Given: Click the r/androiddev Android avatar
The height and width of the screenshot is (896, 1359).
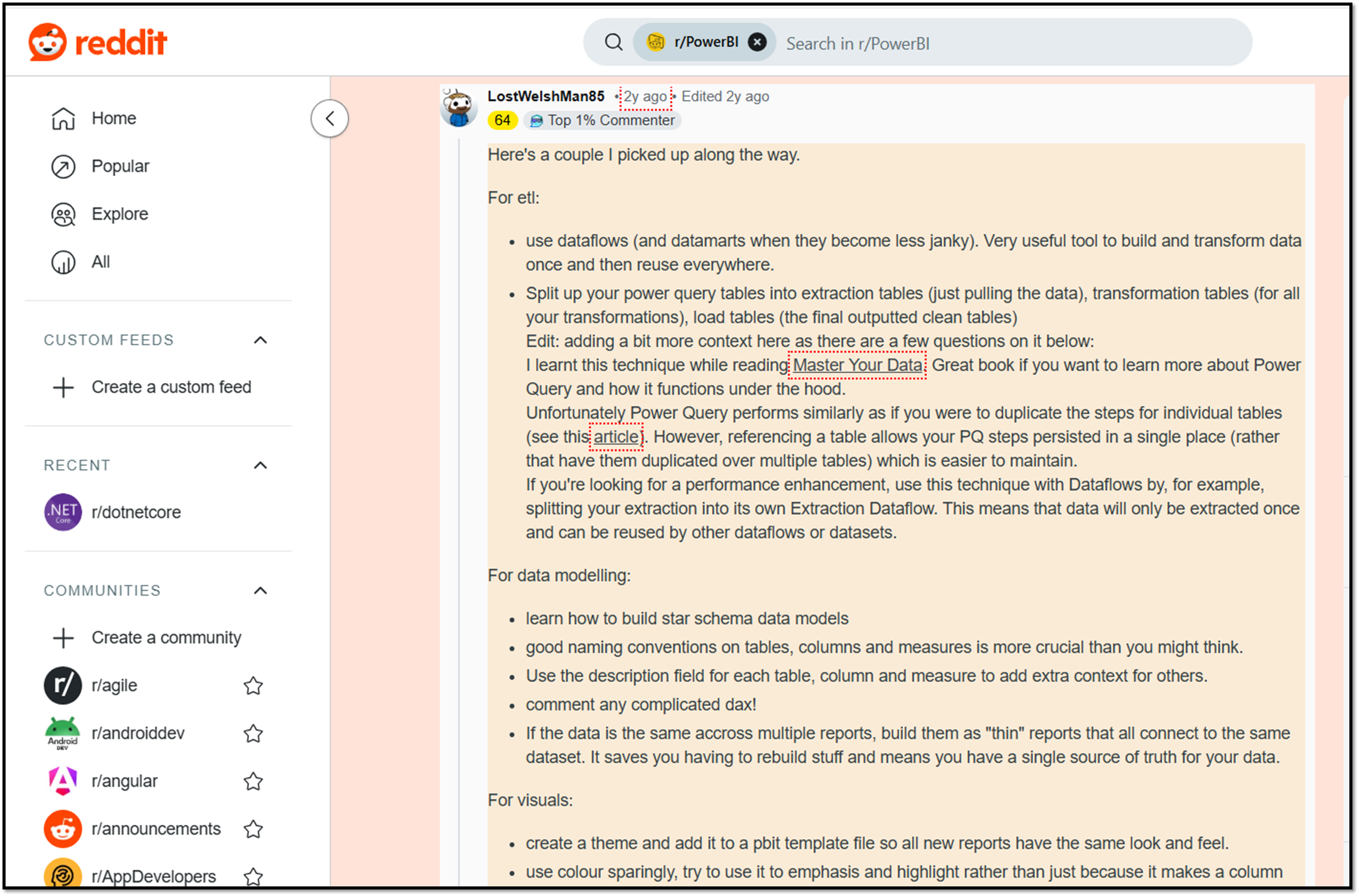Looking at the screenshot, I should (63, 733).
